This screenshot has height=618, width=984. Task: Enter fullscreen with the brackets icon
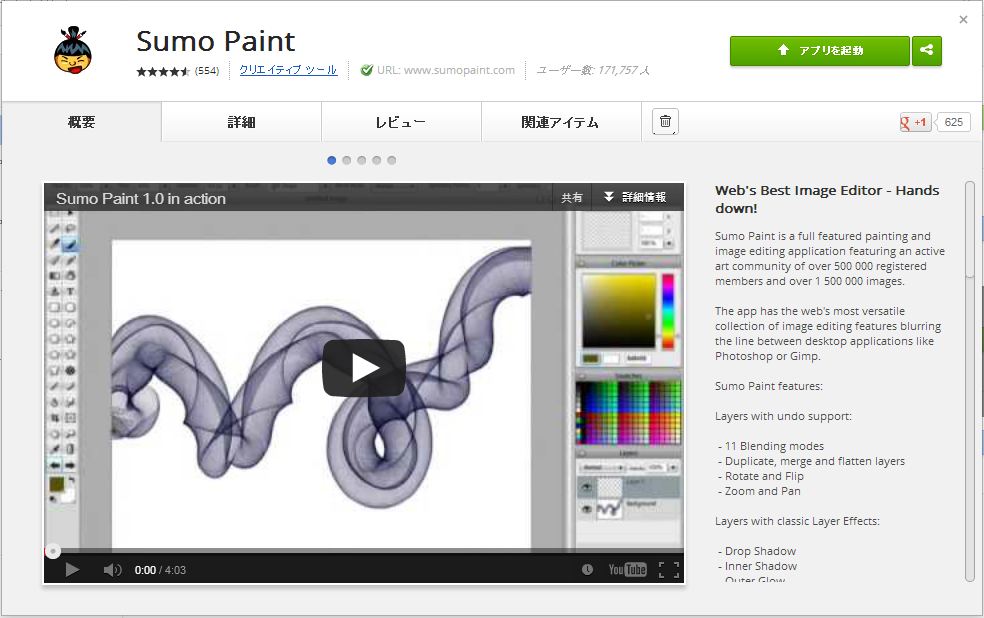pyautogui.click(x=669, y=570)
